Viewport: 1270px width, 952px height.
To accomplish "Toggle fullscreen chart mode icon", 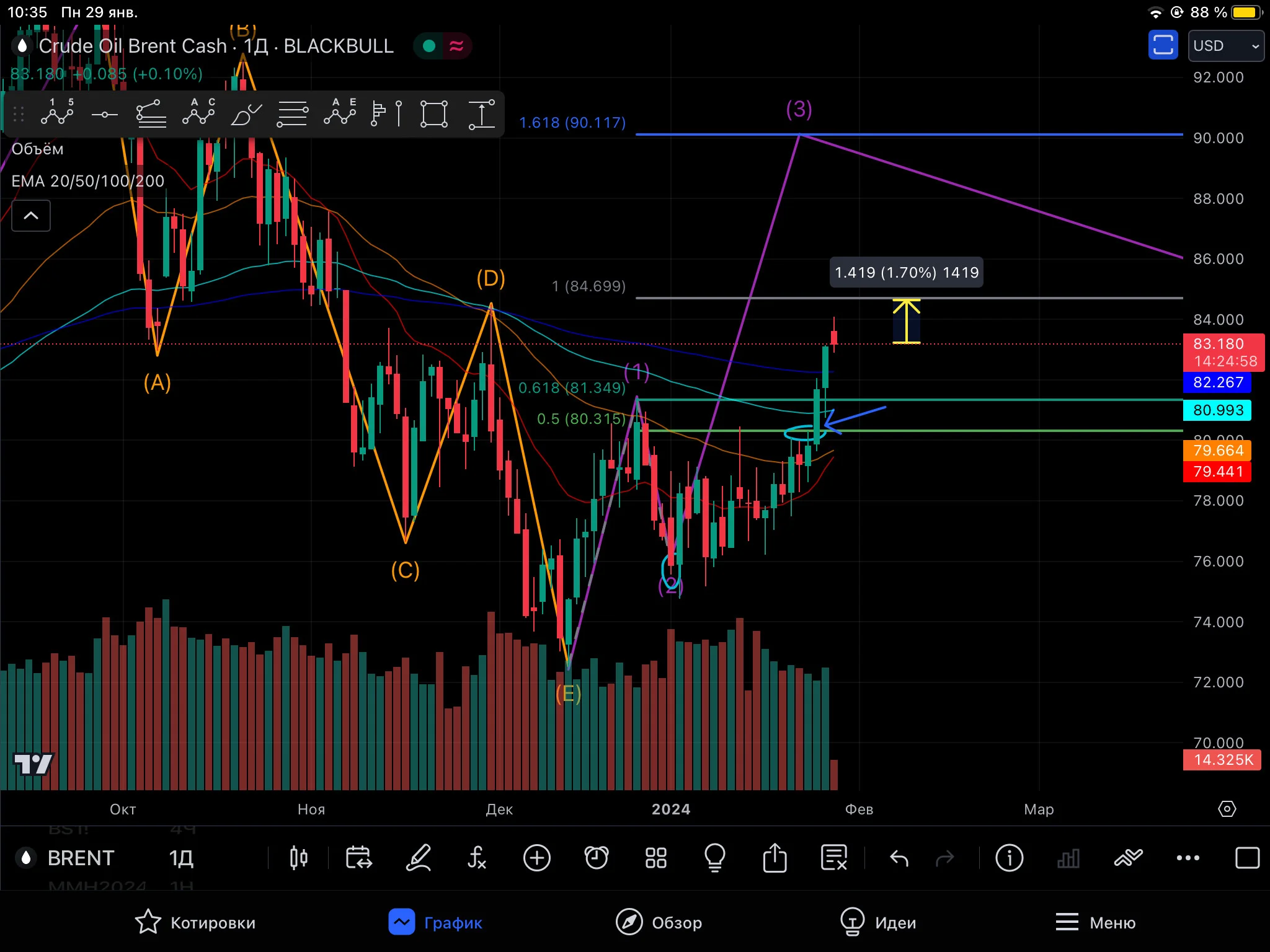I will [1247, 858].
